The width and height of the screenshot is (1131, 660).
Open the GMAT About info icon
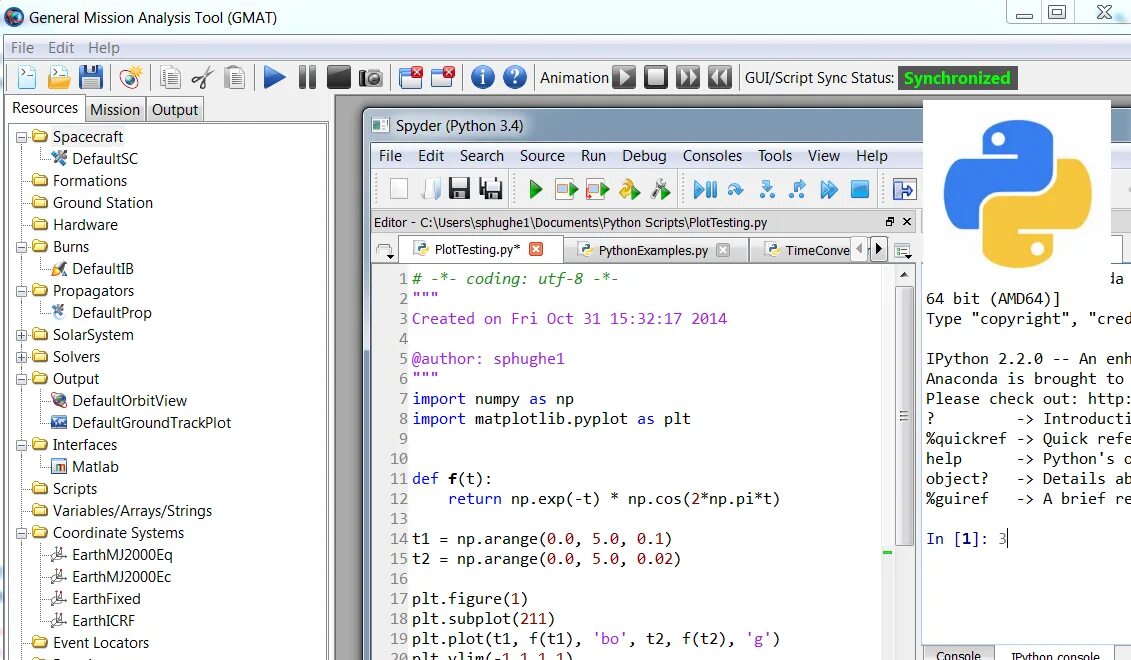coord(483,77)
